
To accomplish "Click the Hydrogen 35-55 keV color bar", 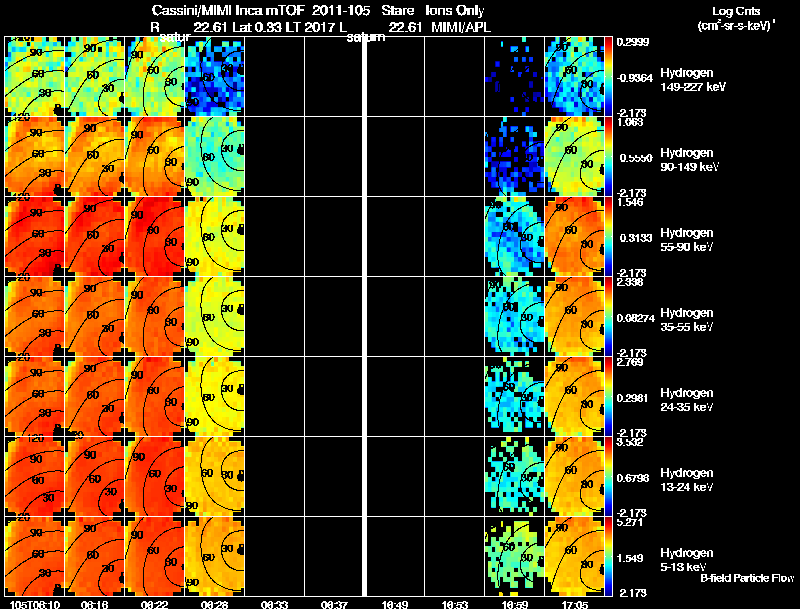I will (x=608, y=317).
